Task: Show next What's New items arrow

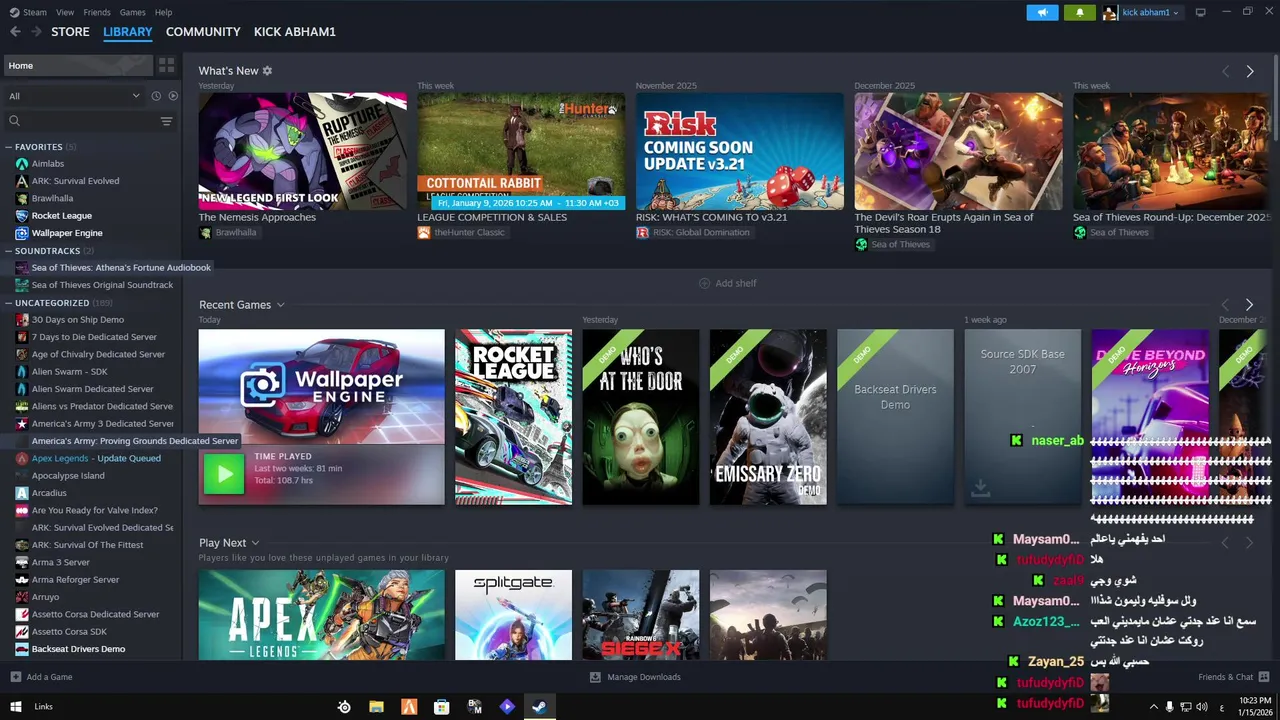Action: [1250, 72]
